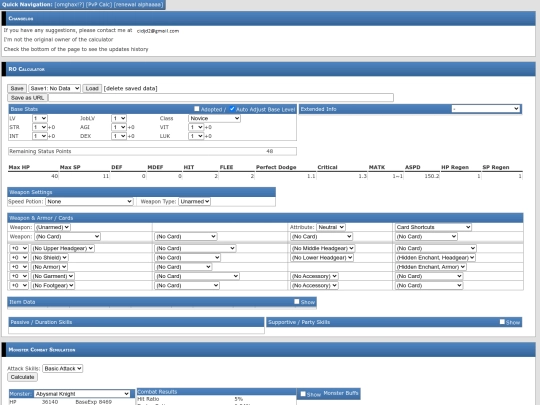Open the footgear refine +0 dropdown
Image resolution: width=540 pixels, height=405 pixels.
[19, 285]
